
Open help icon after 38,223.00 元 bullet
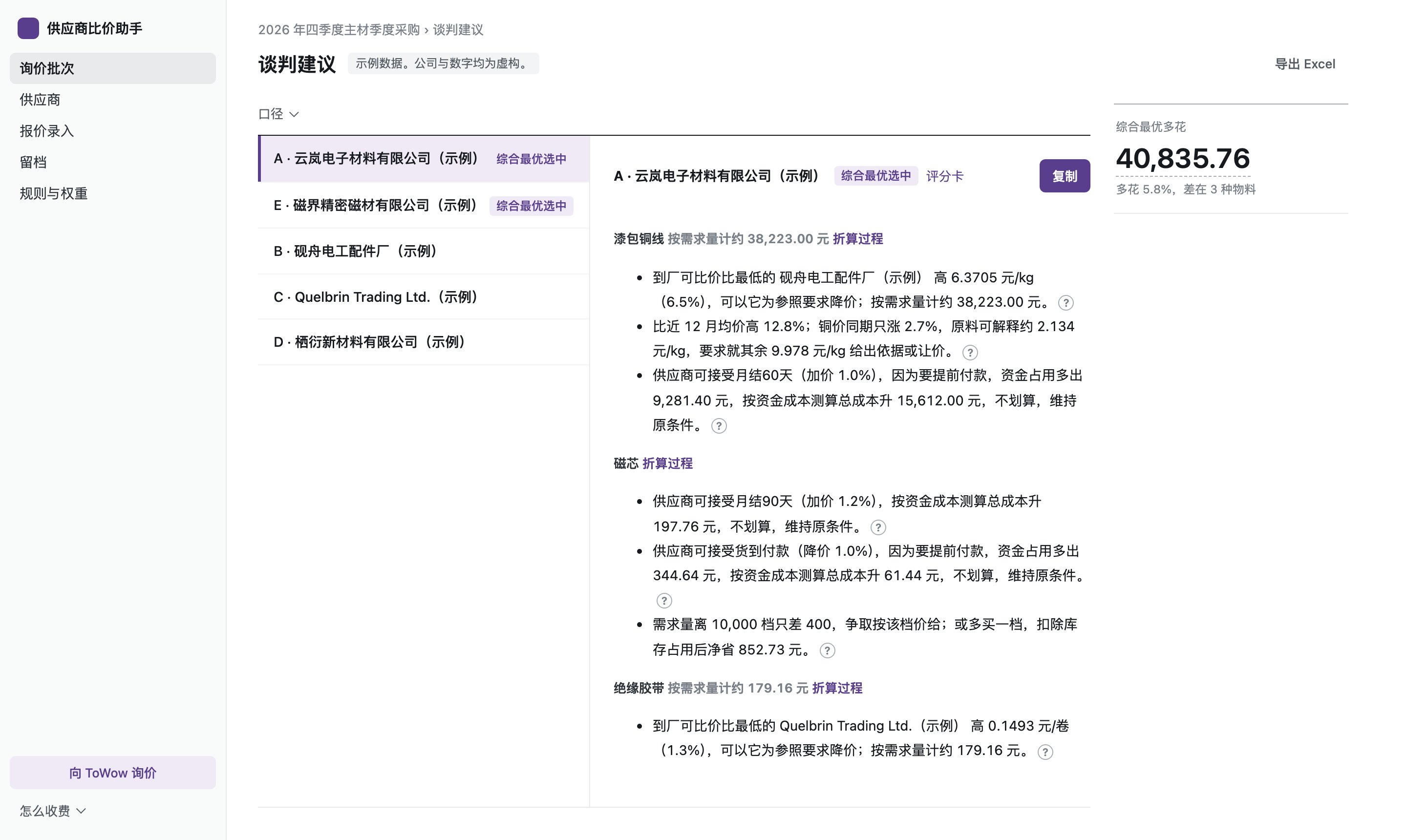click(1065, 303)
